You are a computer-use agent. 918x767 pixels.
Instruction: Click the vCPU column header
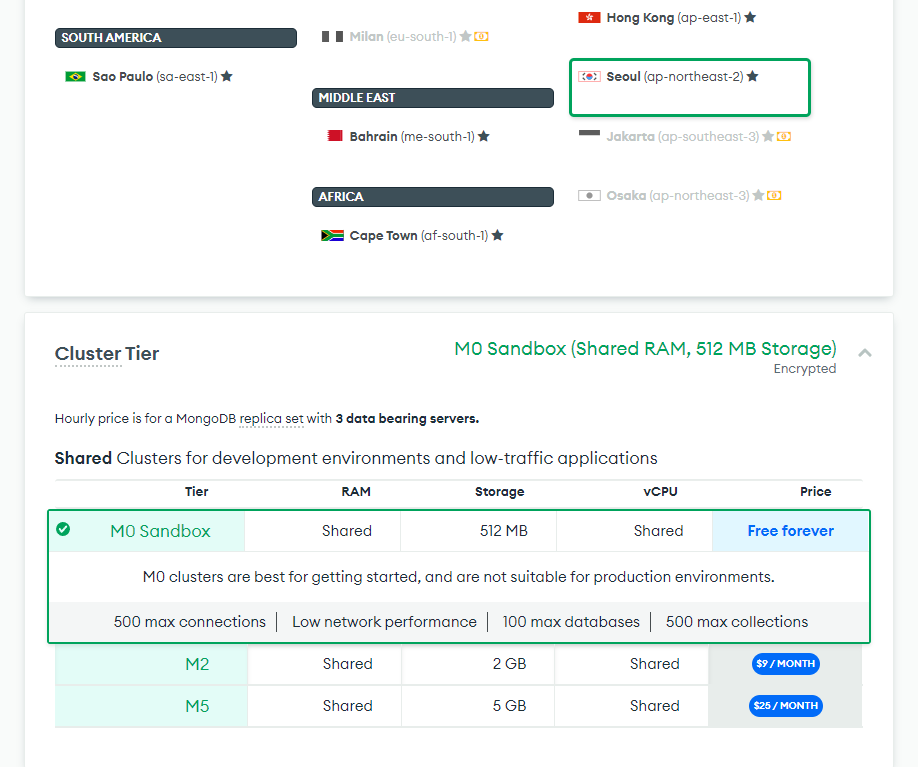tap(660, 492)
